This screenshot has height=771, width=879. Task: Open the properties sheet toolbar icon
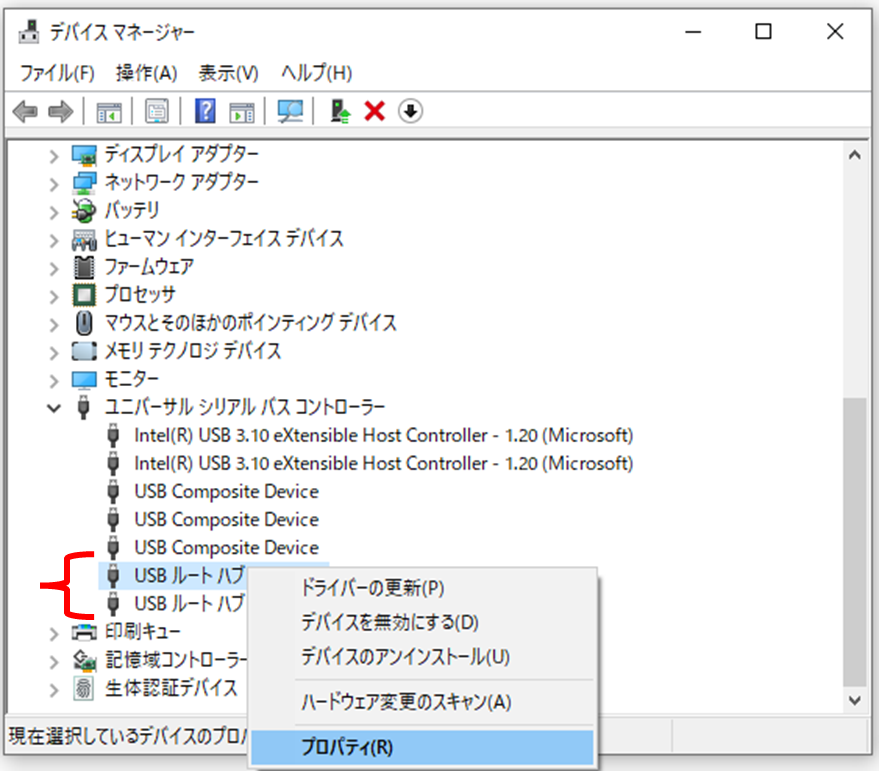coord(157,111)
